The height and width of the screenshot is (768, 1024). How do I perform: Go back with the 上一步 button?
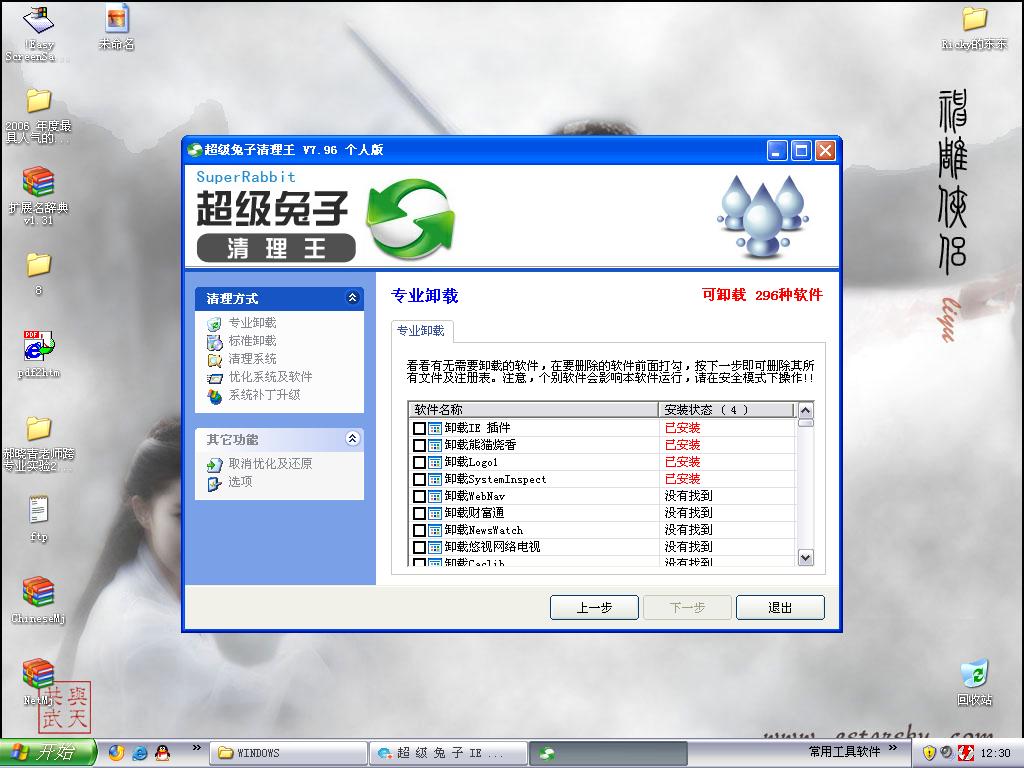tap(594, 607)
